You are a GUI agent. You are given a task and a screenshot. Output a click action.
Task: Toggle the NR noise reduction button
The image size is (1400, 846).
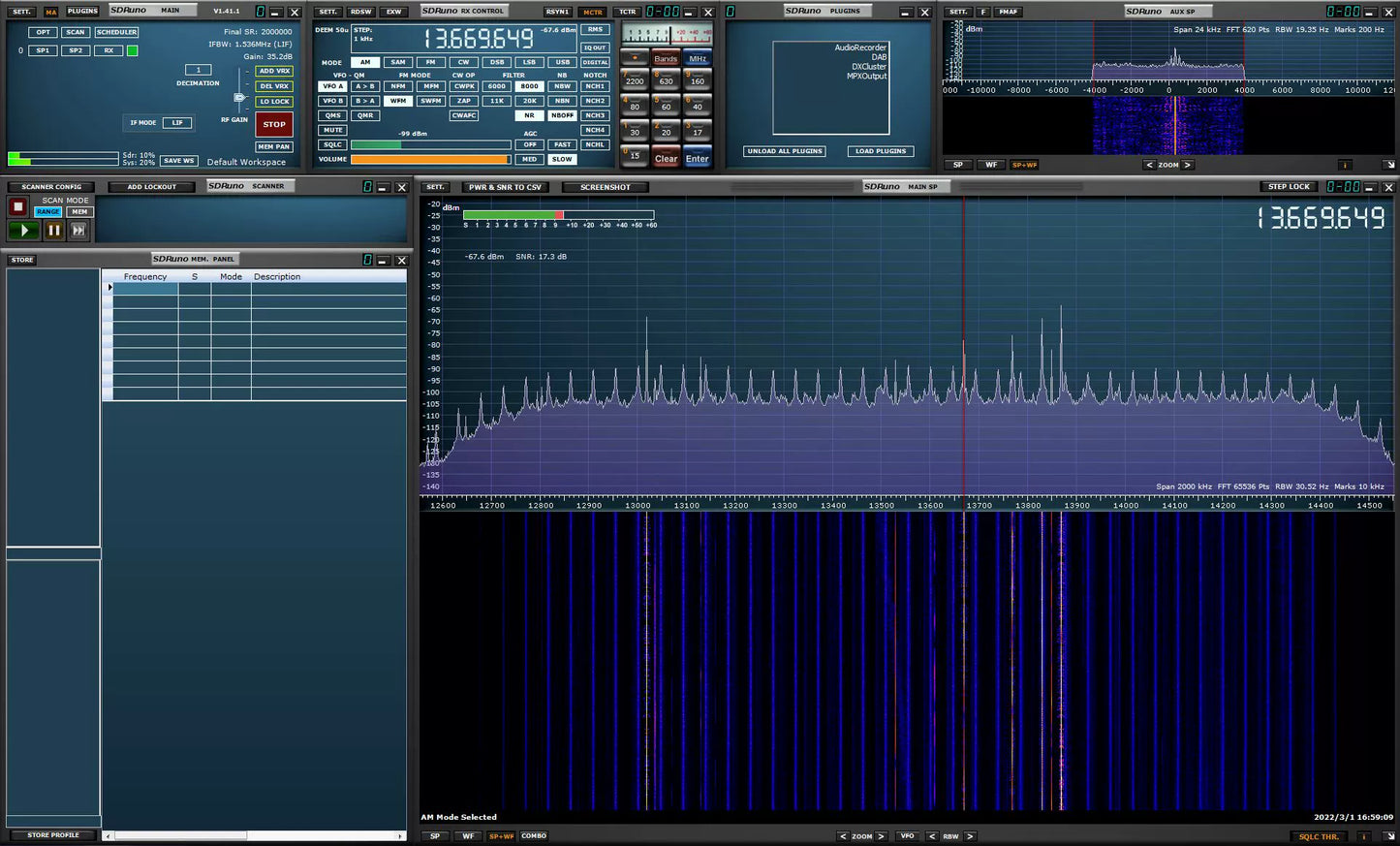click(x=529, y=115)
